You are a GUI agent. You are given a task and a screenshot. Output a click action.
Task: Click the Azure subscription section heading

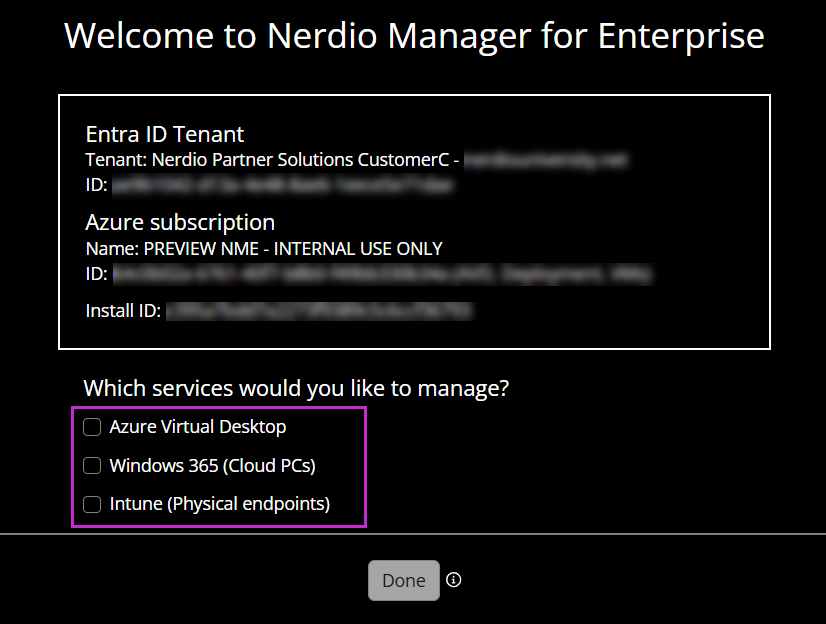pyautogui.click(x=180, y=222)
